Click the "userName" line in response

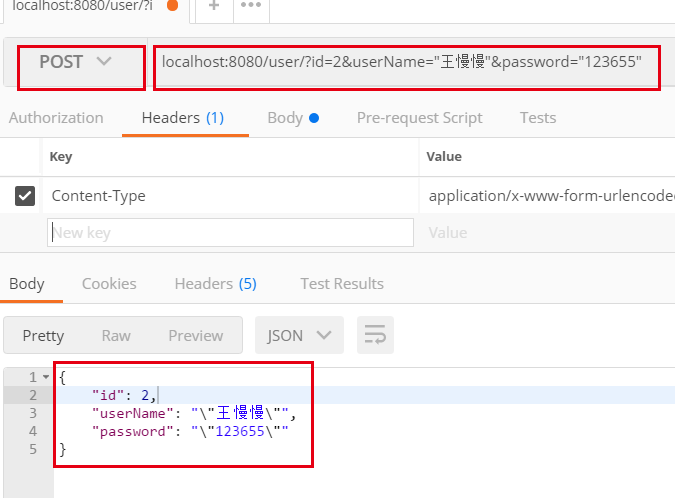[194, 413]
